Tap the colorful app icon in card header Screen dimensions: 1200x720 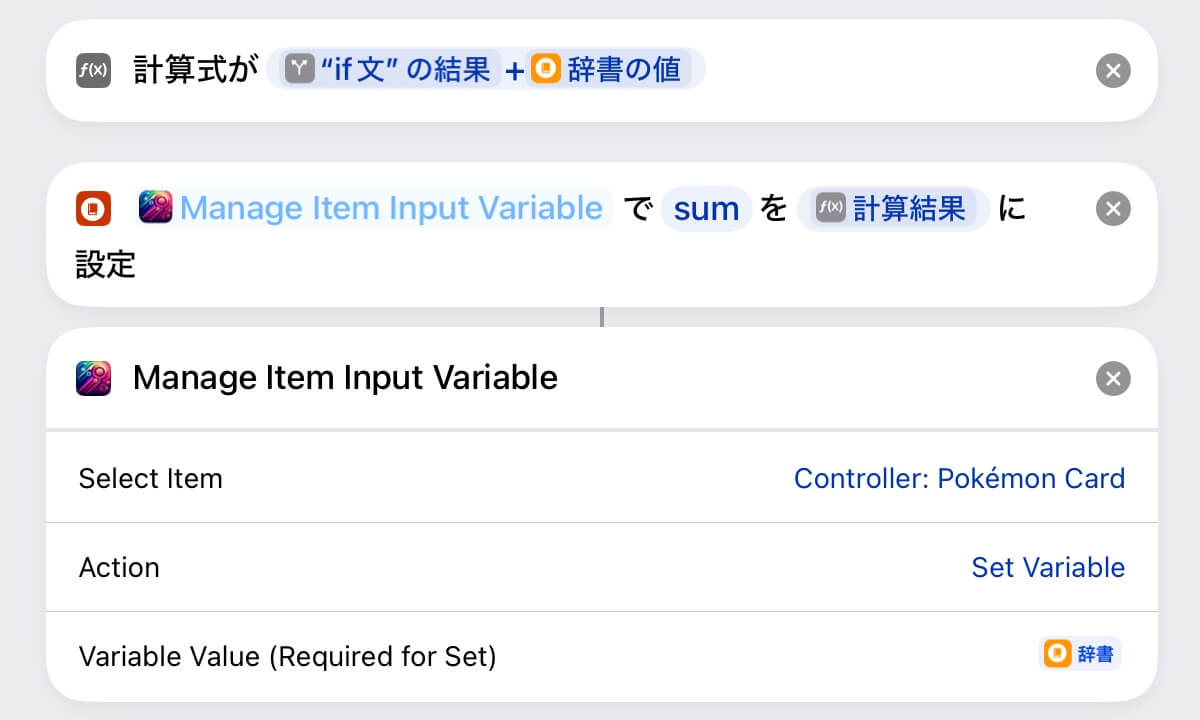point(93,379)
